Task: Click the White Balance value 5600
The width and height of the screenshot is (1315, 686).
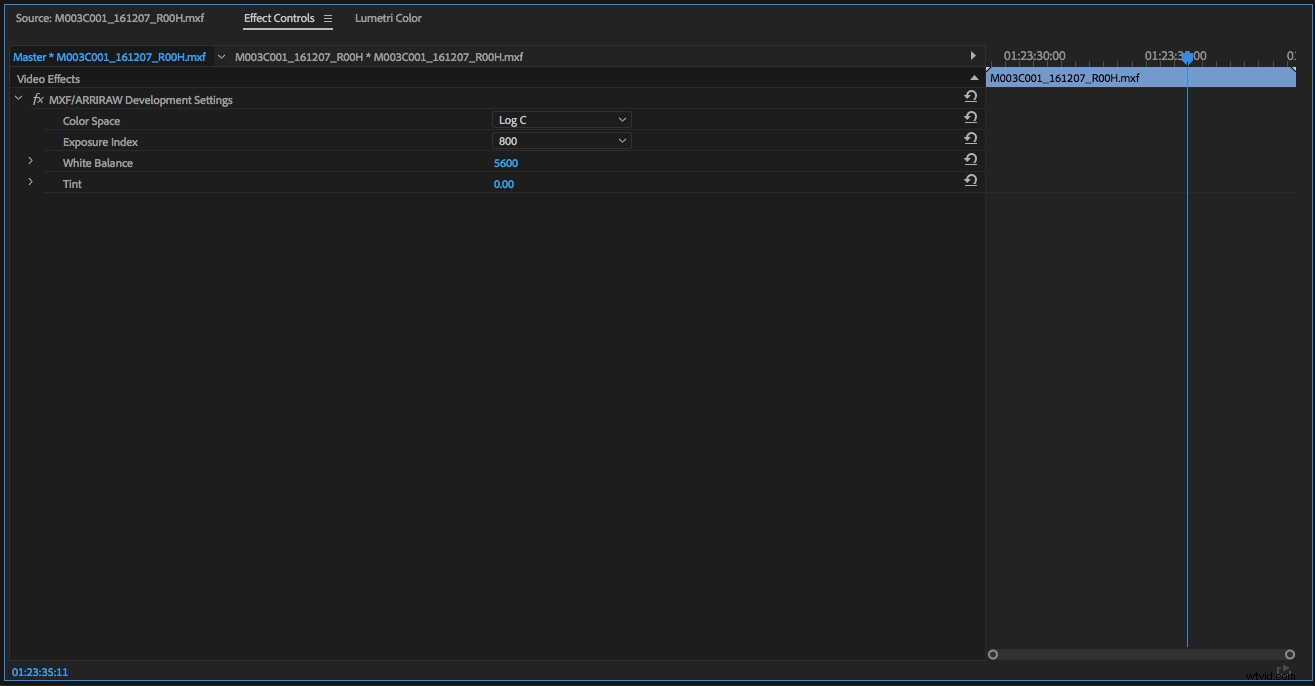Action: point(506,163)
